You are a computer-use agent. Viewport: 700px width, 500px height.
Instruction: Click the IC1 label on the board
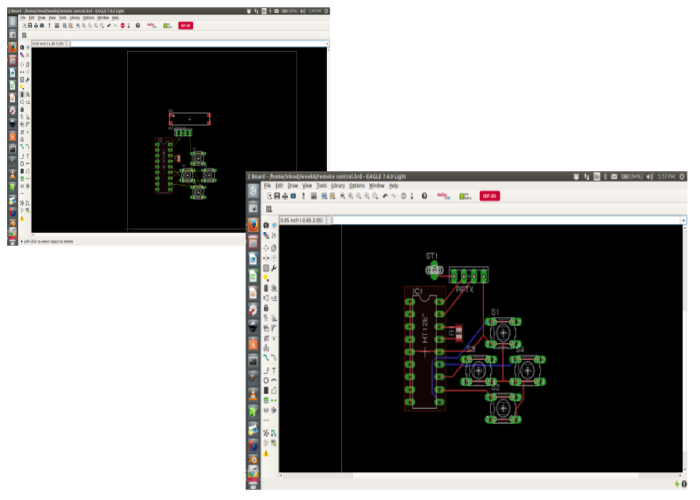point(418,292)
